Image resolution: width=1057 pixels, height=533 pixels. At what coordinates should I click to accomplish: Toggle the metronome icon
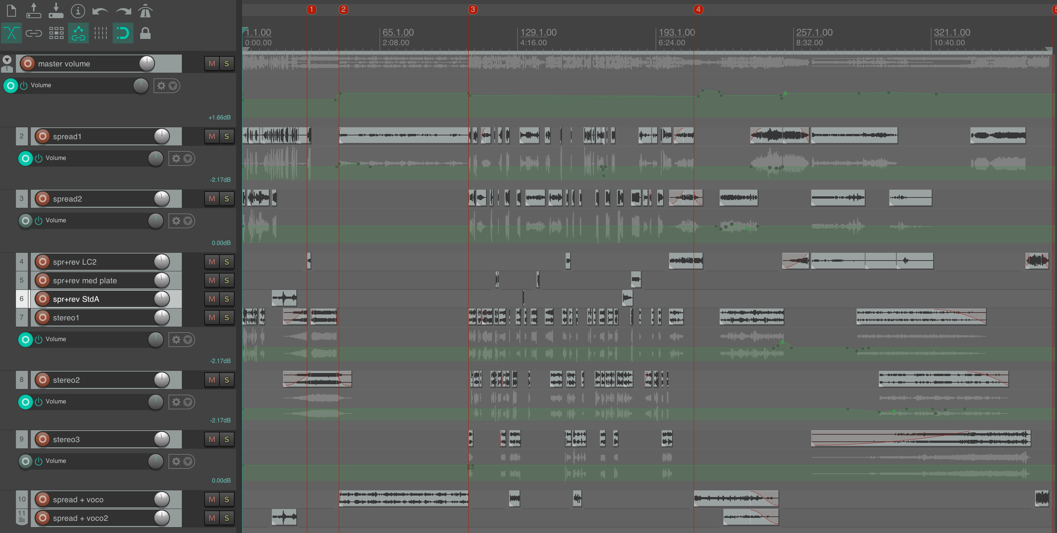[145, 11]
